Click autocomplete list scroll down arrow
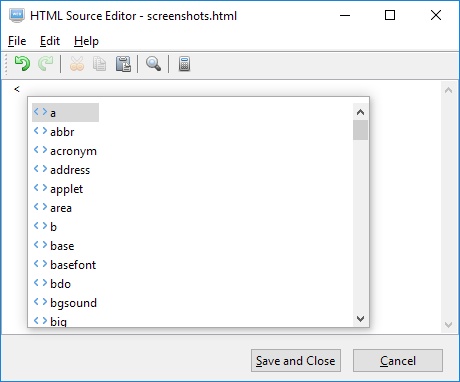The image size is (460, 382). (360, 319)
